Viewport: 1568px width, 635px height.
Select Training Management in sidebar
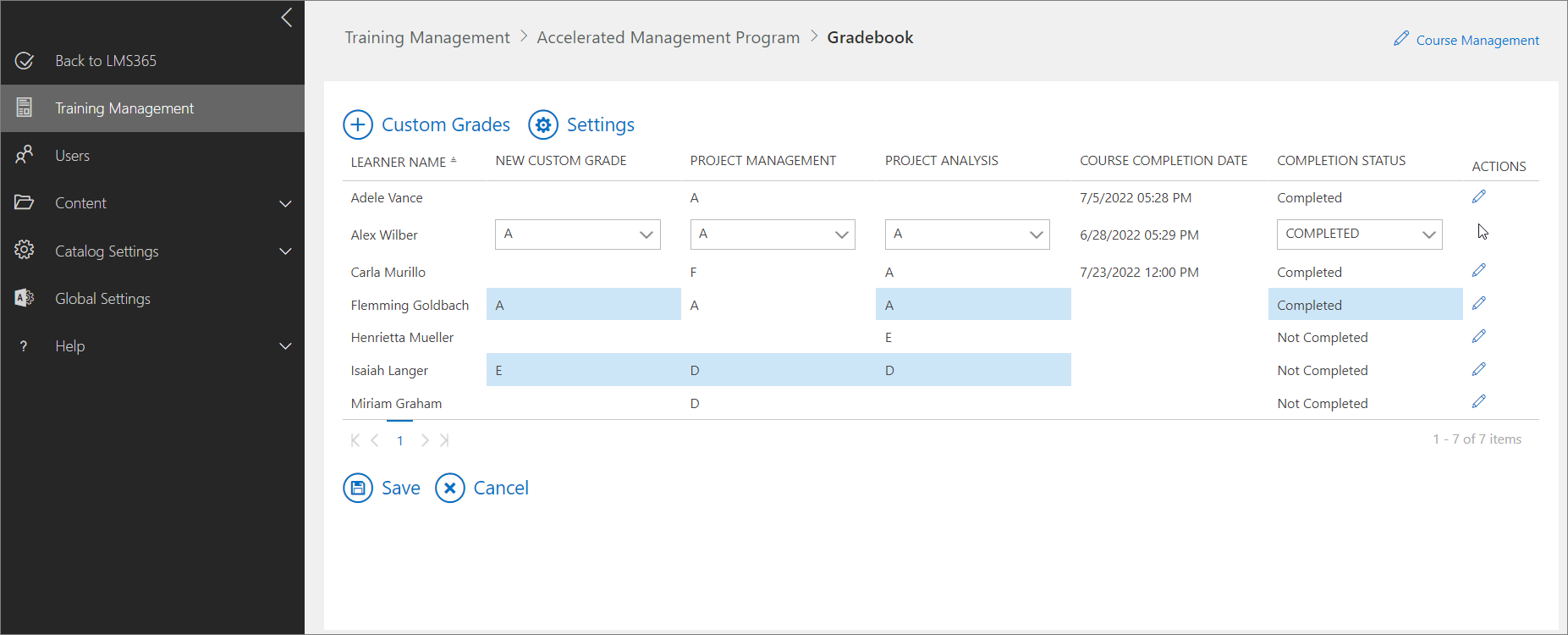pyautogui.click(x=124, y=108)
